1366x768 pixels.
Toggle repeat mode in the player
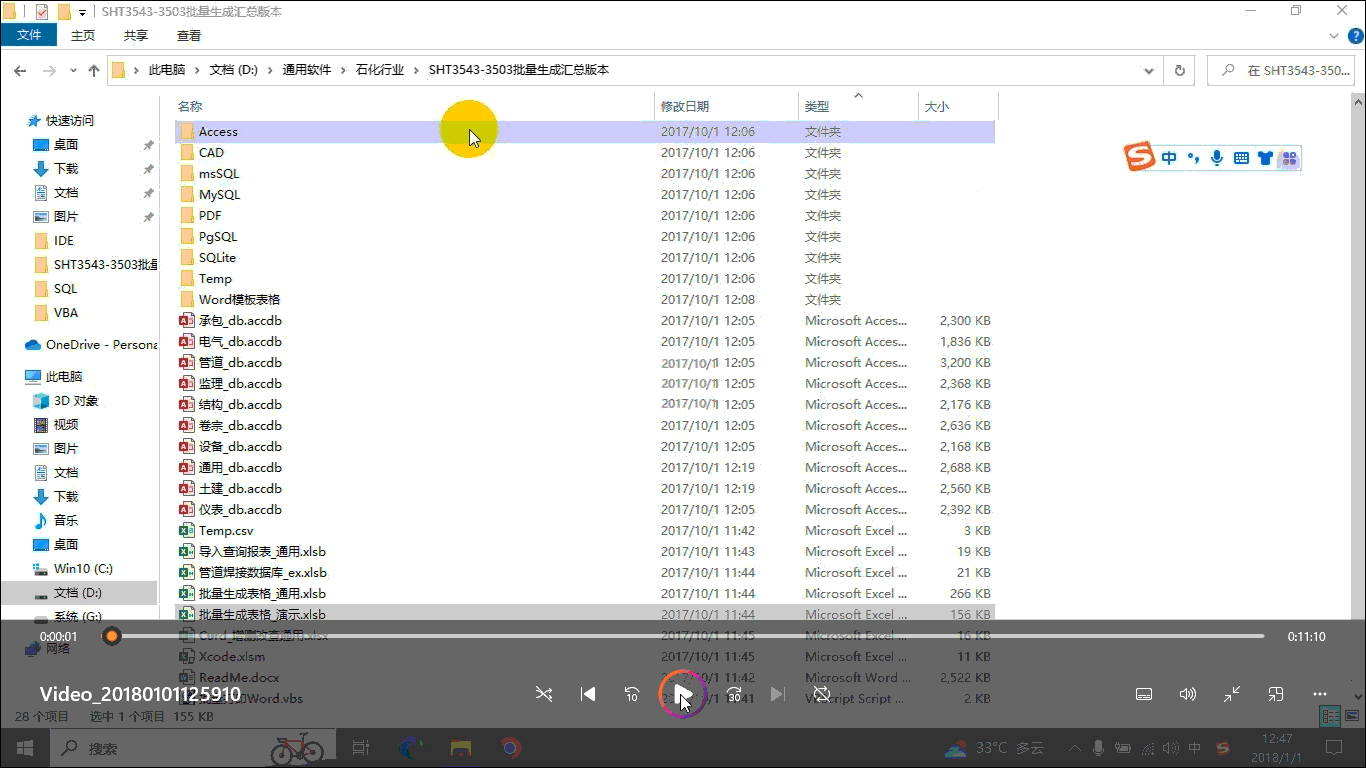822,694
